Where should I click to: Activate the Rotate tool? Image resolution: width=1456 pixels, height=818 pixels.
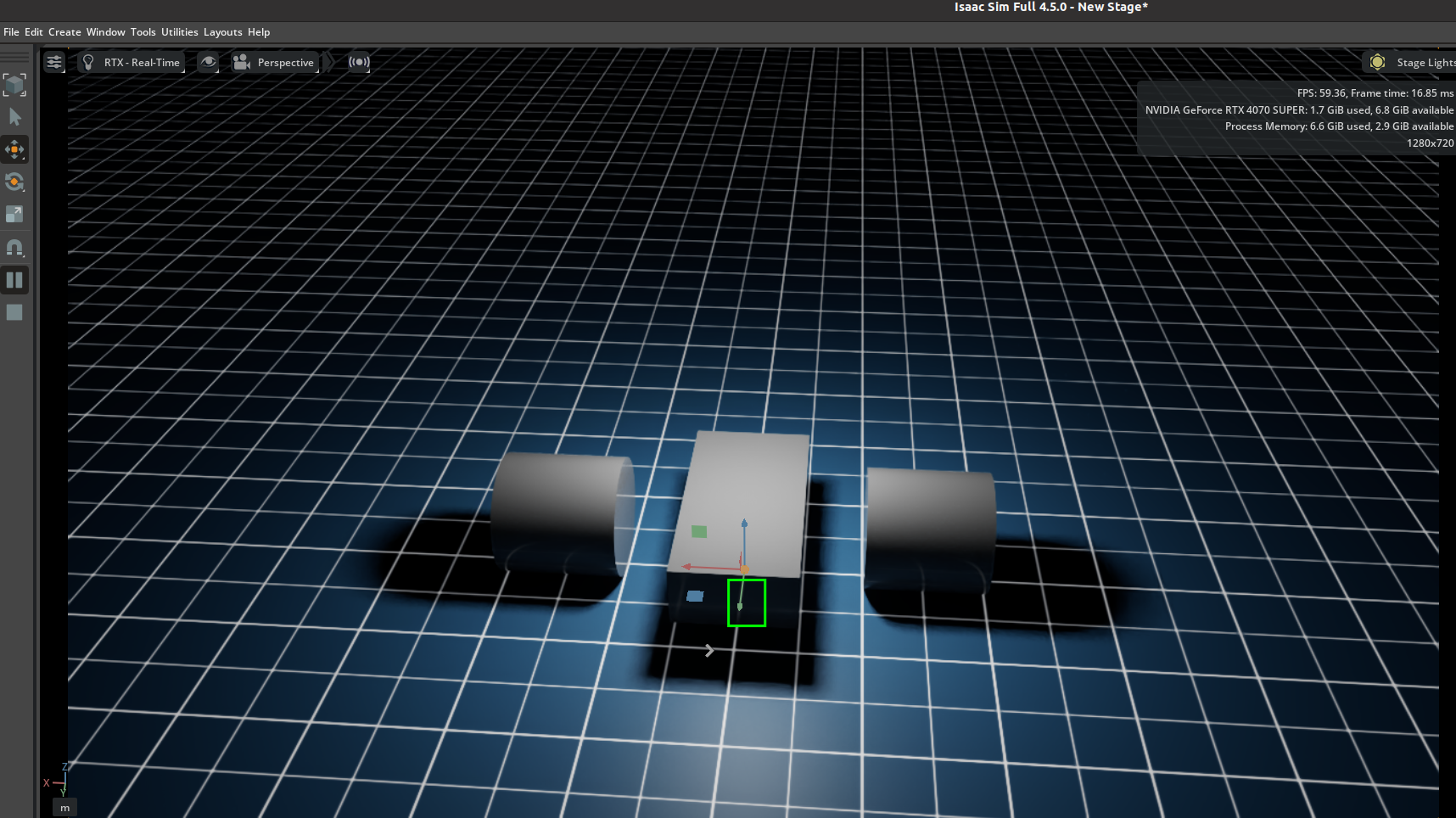pyautogui.click(x=14, y=182)
